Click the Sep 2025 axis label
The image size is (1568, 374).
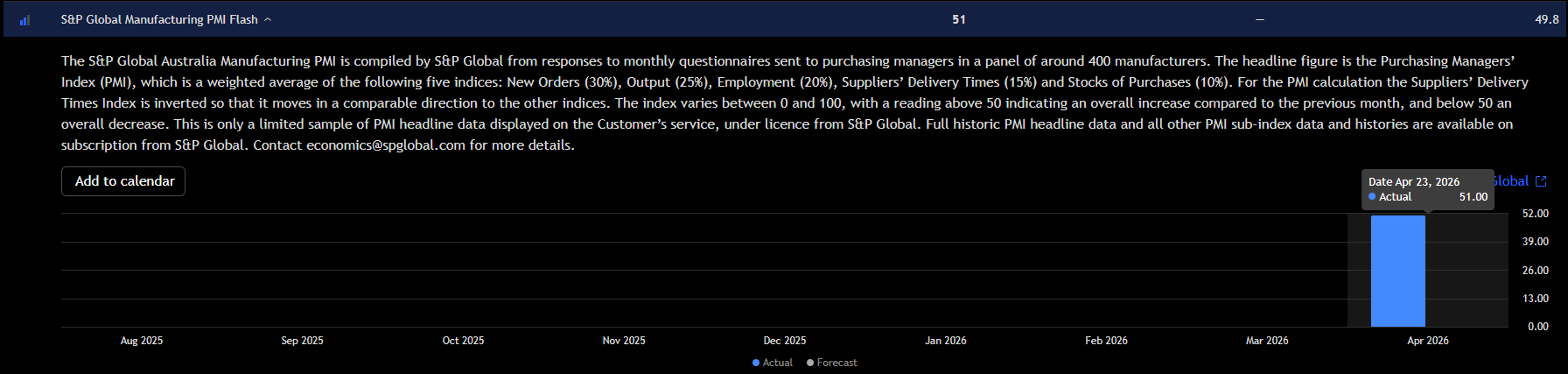point(302,341)
